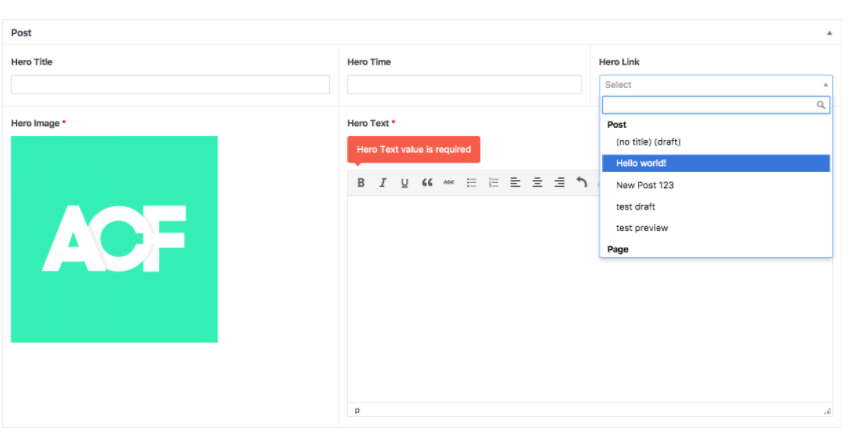
Task: Align text right
Action: coord(560,182)
